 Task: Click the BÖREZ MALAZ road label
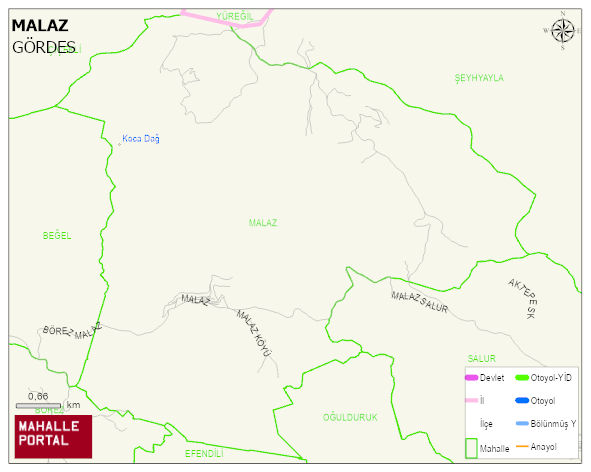pos(72,331)
